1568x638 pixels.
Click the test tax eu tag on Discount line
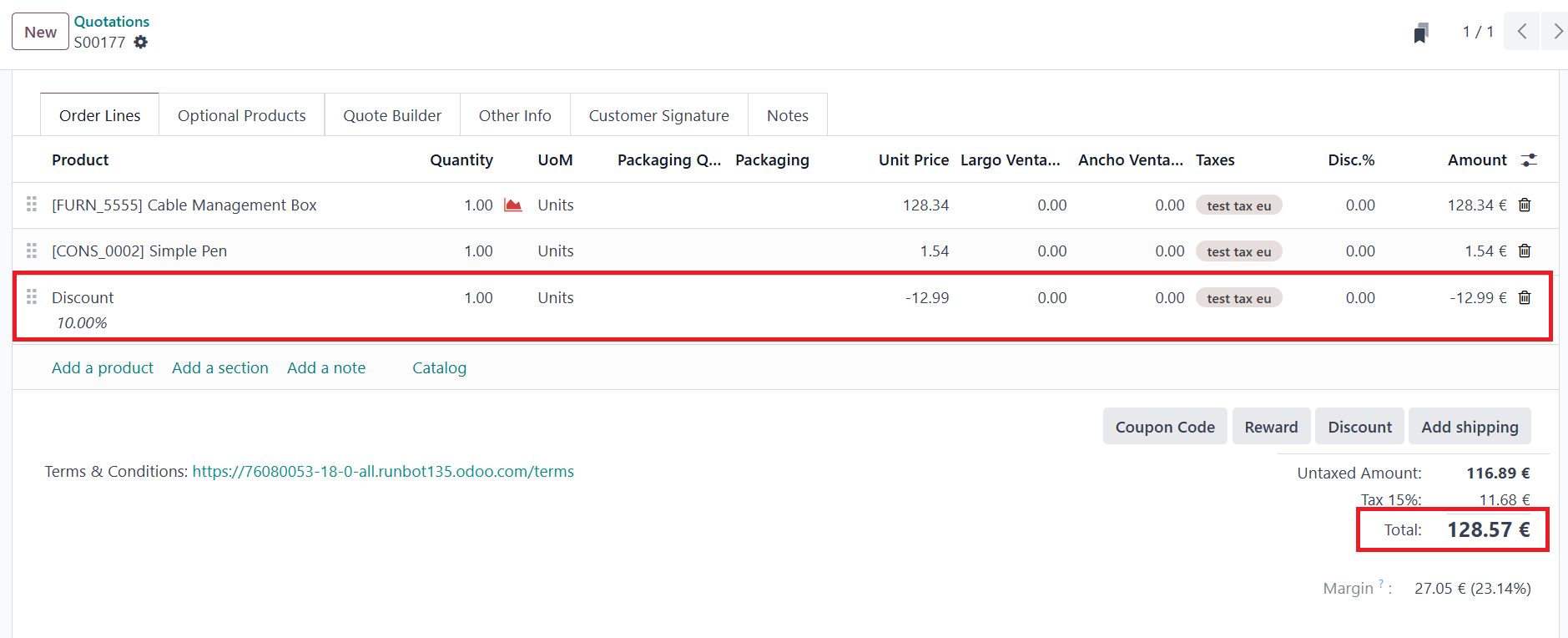coord(1238,298)
